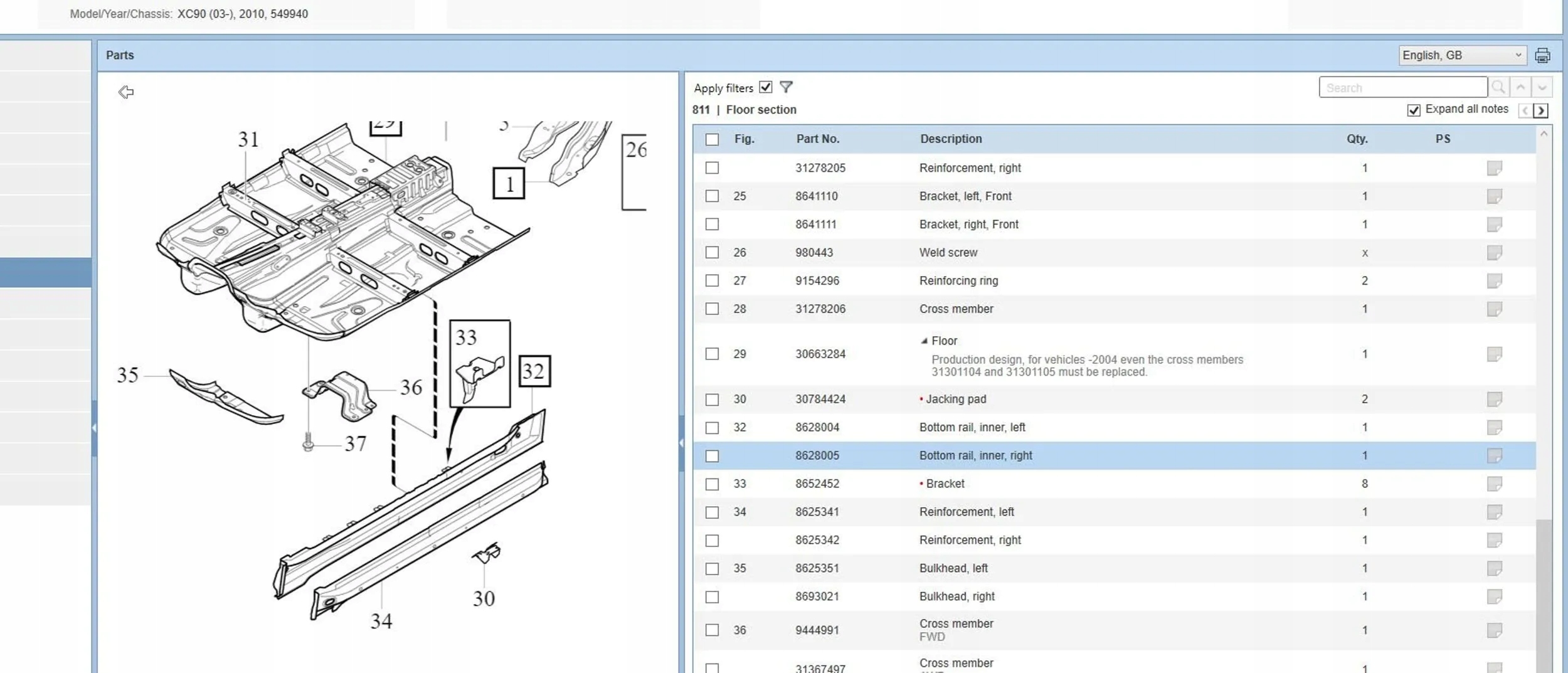Collapse the diagram panel splitter handle
This screenshot has width=1568, height=673.
tap(681, 443)
